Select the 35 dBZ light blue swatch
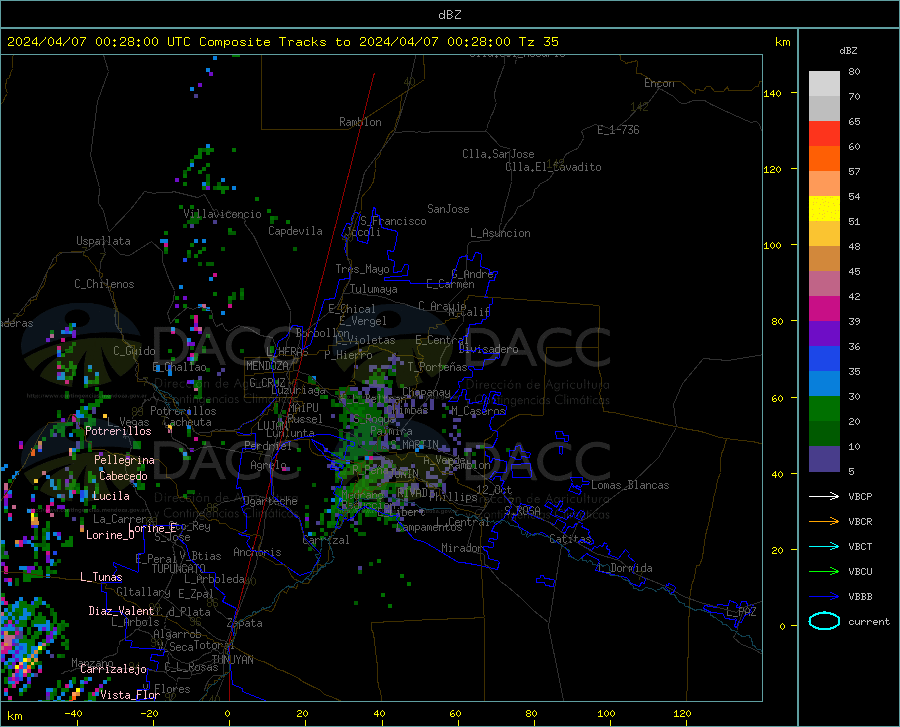Image resolution: width=900 pixels, height=727 pixels. tap(824, 384)
